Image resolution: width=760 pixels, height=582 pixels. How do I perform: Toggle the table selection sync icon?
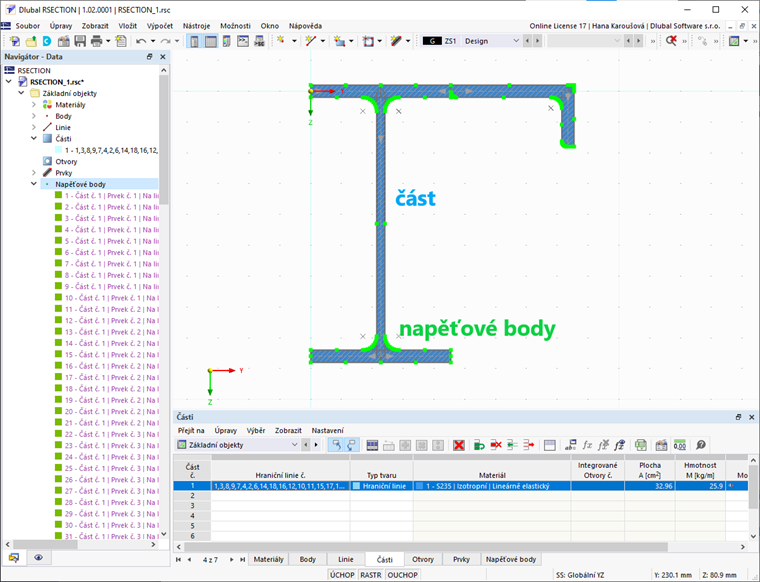[x=335, y=445]
